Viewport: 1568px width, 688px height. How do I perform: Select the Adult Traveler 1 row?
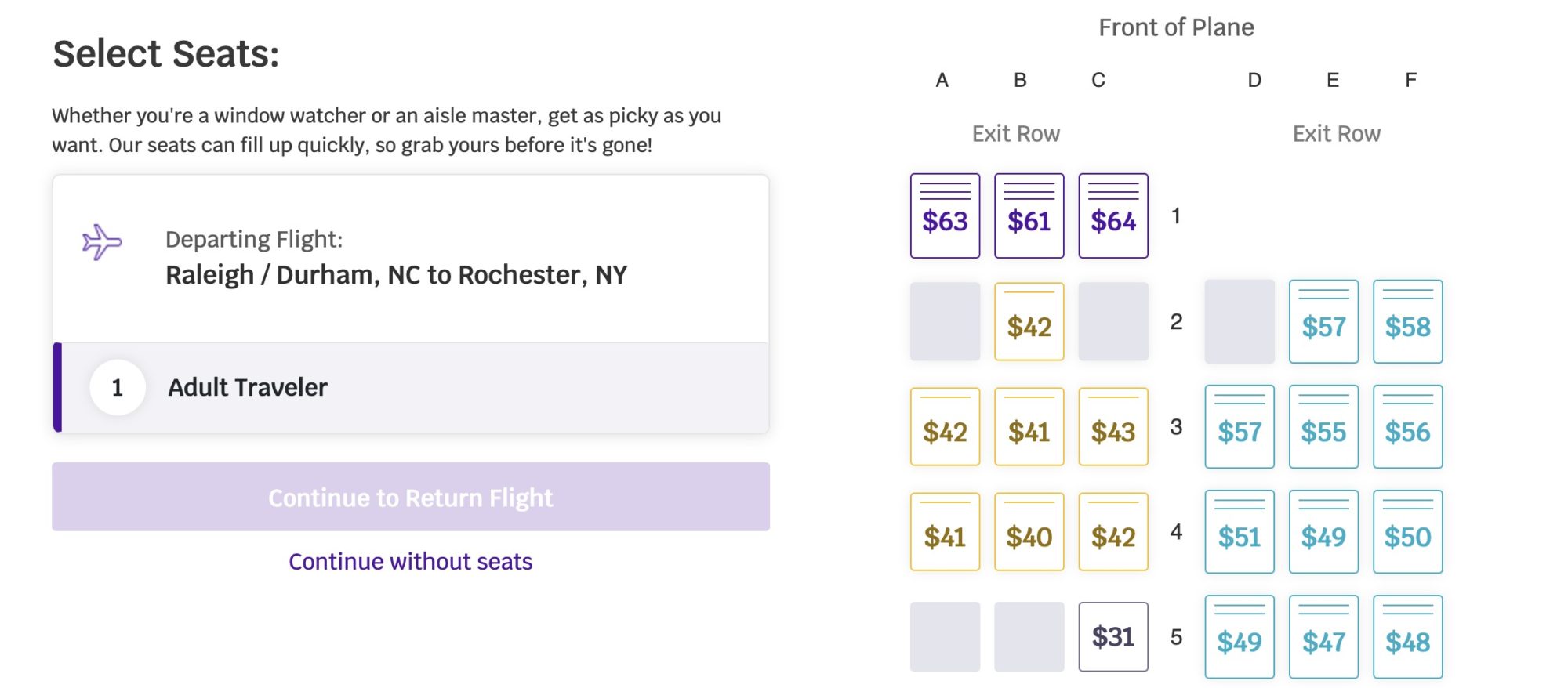tap(411, 387)
